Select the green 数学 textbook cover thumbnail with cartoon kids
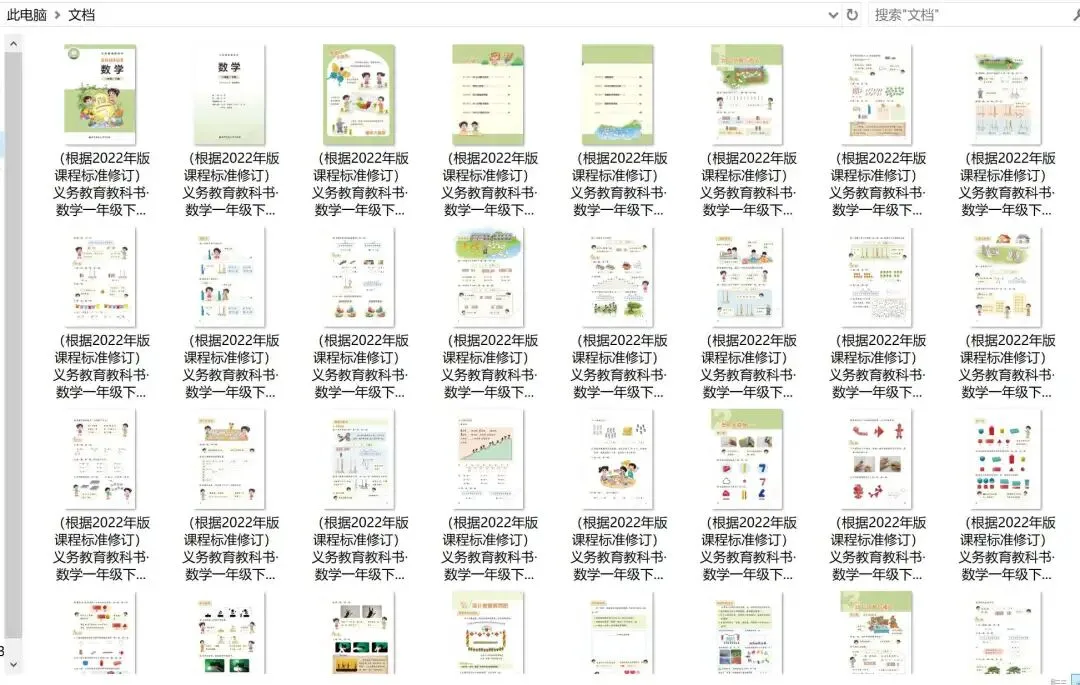 coord(100,94)
